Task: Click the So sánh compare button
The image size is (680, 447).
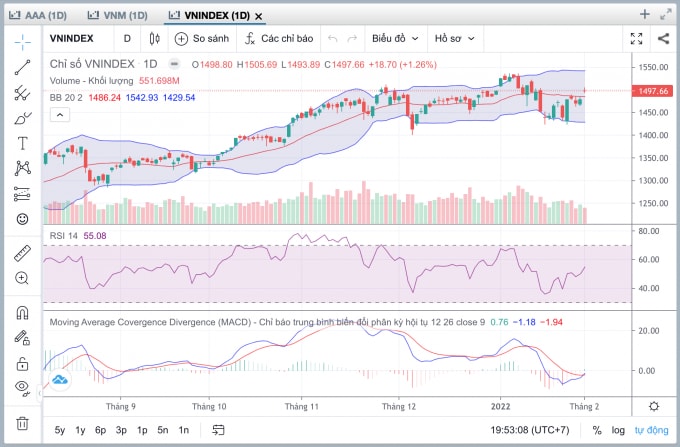Action: 202,39
